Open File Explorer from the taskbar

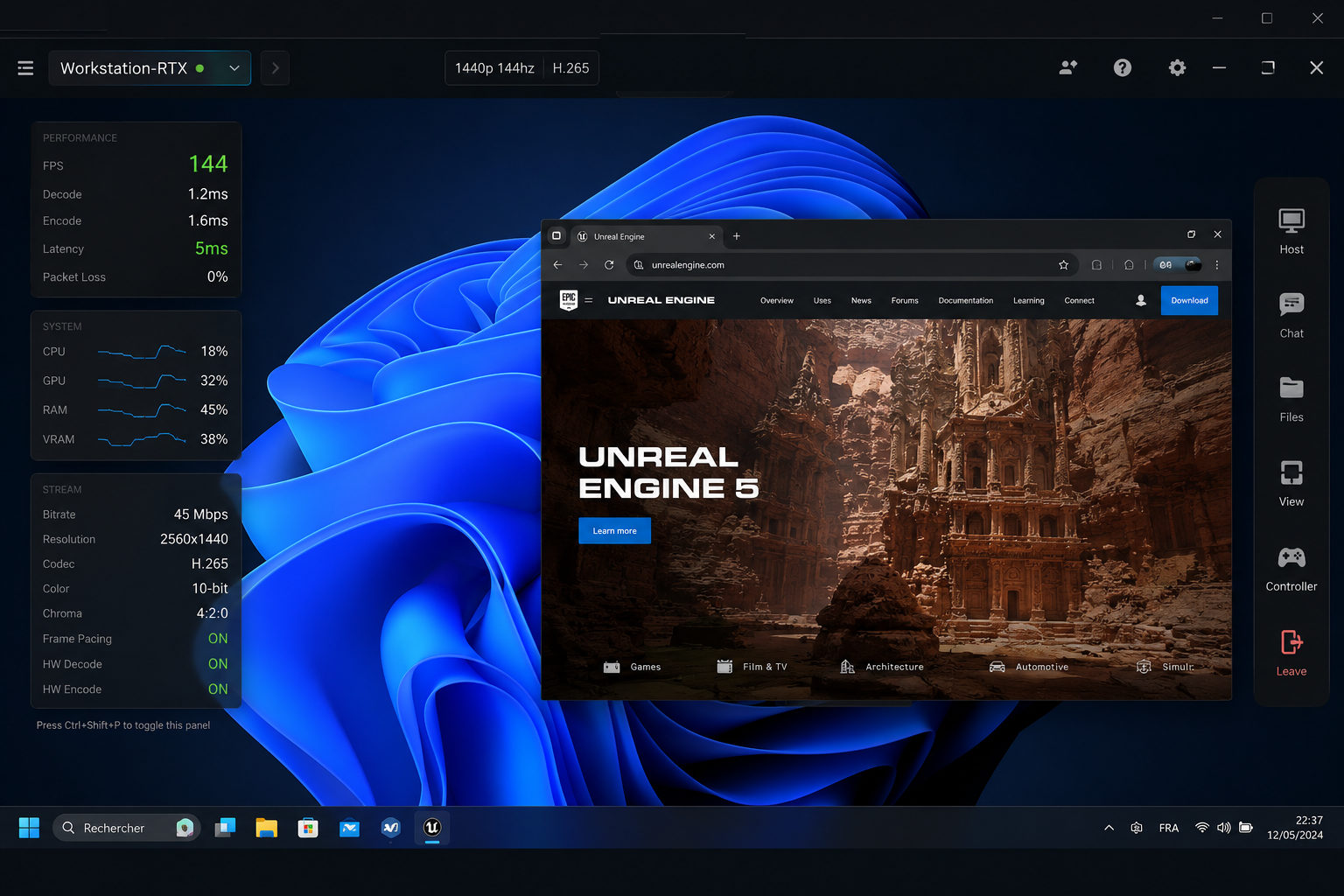267,828
